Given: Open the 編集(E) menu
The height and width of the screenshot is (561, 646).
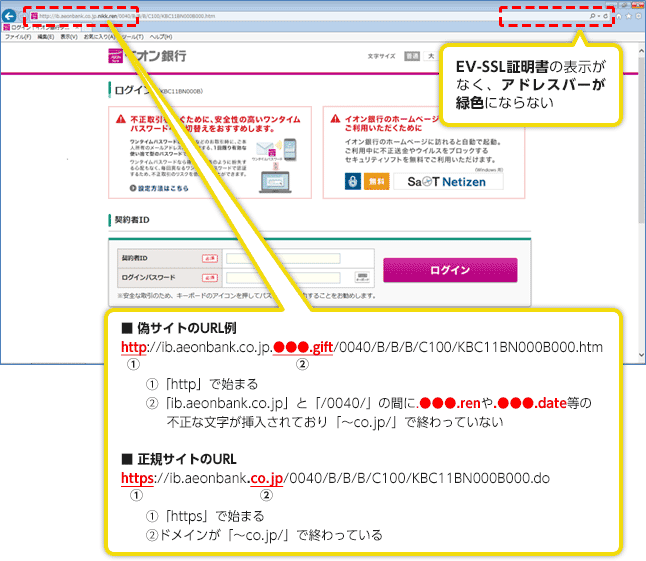Looking at the screenshot, I should (x=46, y=37).
